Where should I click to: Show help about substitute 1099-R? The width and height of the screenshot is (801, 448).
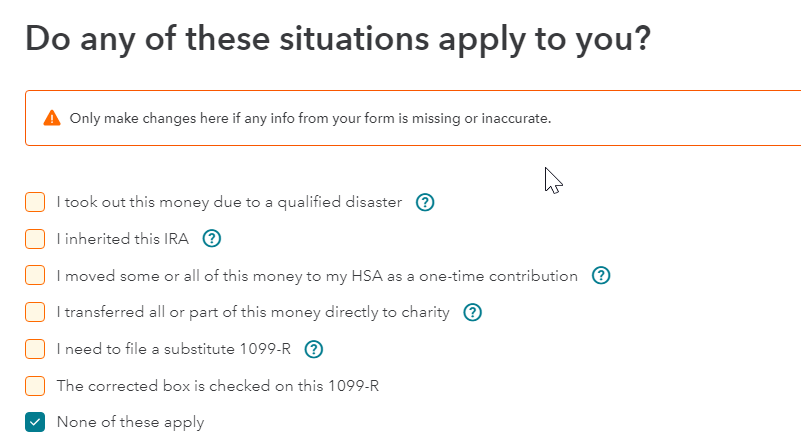[314, 349]
